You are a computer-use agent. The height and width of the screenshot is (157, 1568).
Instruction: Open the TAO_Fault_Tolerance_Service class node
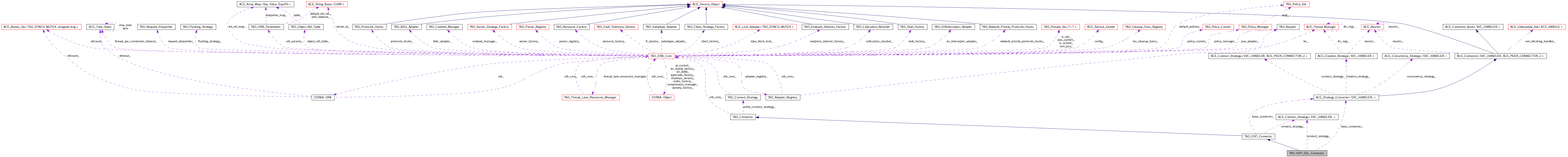point(616,27)
